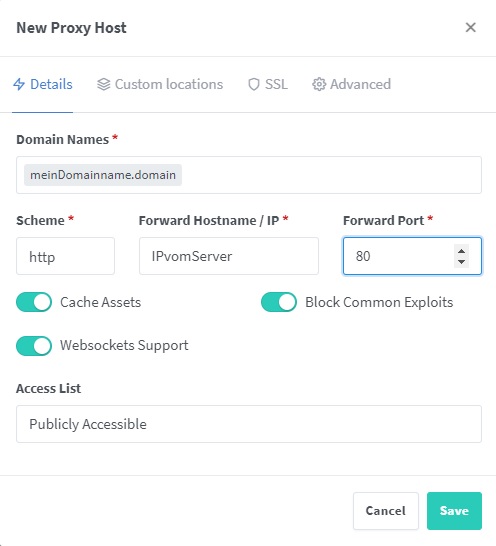Open the Scheme dropdown showing http

tap(65, 256)
